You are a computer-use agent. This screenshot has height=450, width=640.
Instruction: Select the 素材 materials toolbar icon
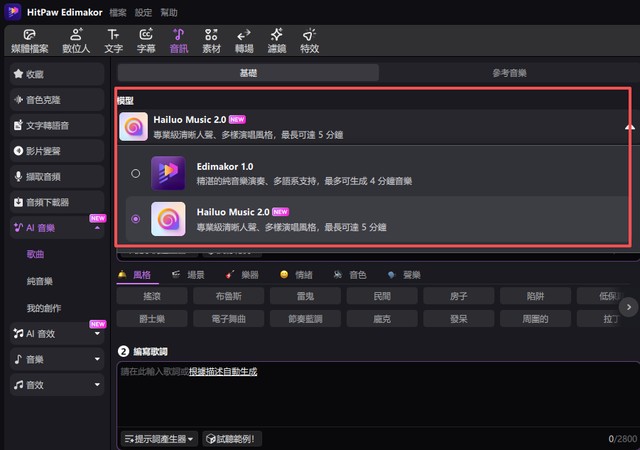211,40
